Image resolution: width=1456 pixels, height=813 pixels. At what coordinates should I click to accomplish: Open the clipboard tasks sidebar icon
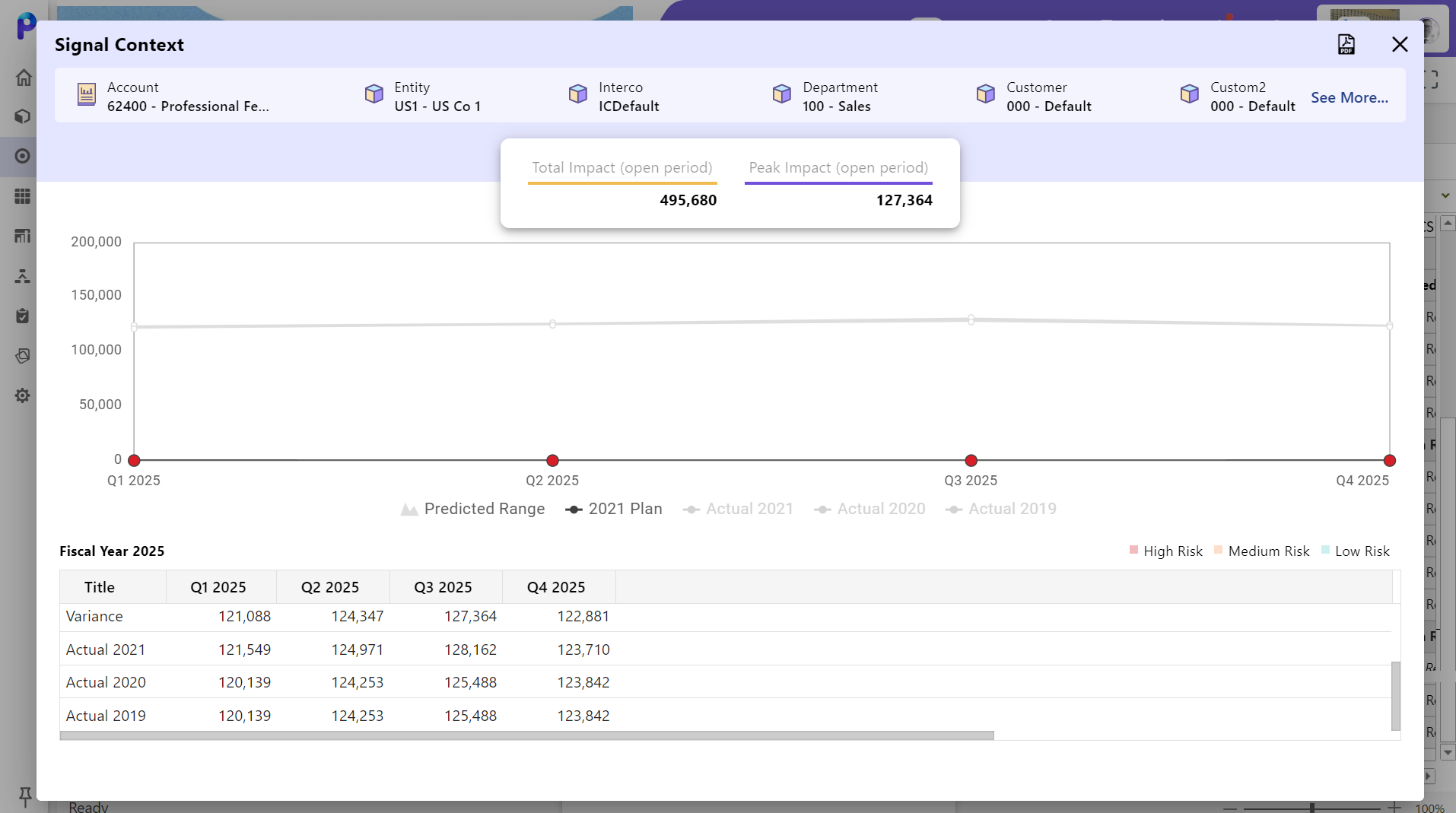click(x=23, y=316)
